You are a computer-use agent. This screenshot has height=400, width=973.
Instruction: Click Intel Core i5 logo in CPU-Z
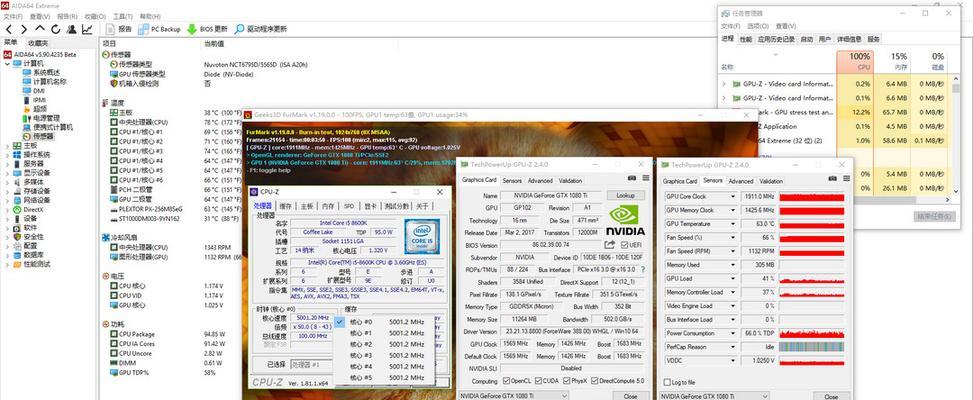click(x=422, y=236)
